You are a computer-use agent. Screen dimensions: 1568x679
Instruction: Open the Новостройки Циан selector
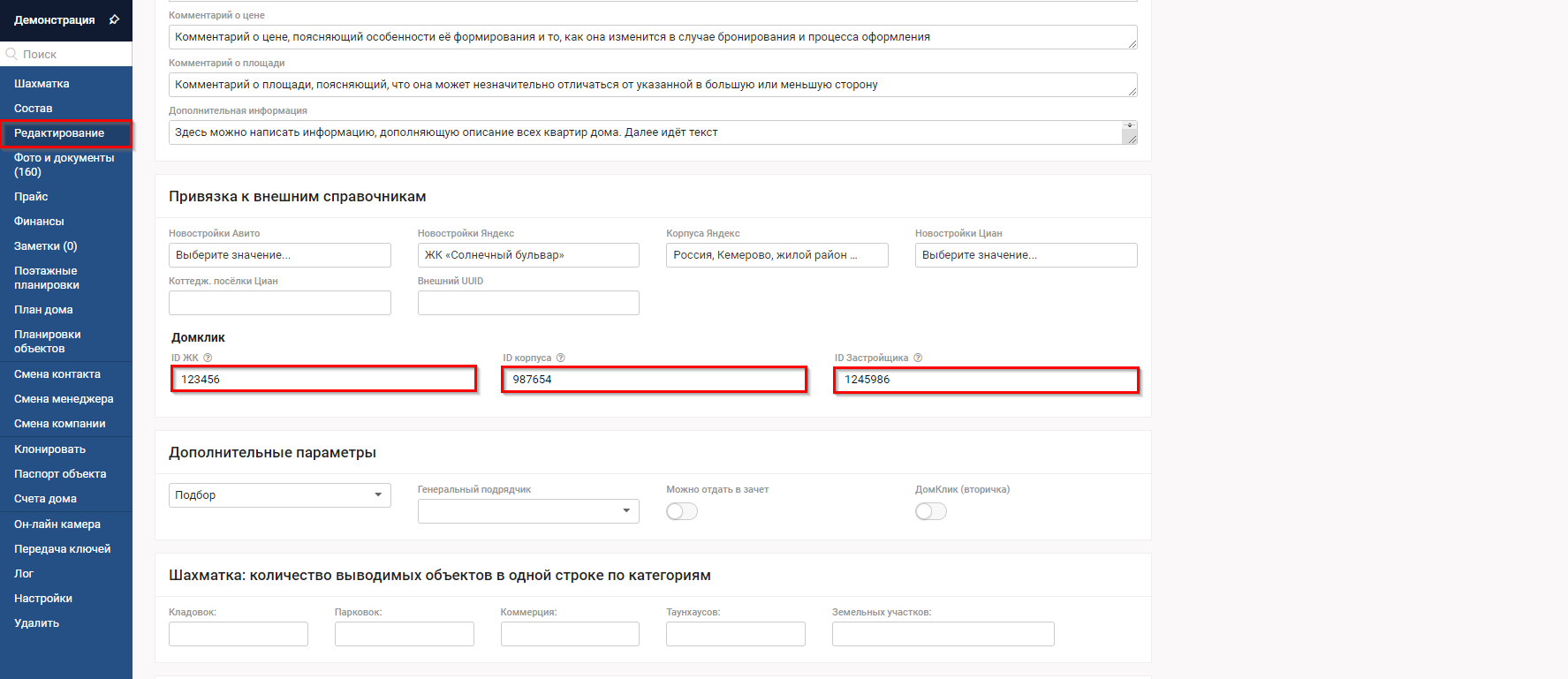tap(1025, 255)
